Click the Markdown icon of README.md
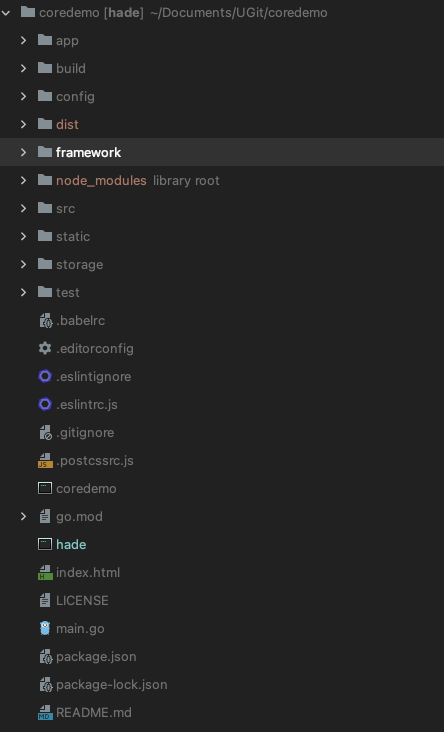The height and width of the screenshot is (732, 444). [45, 712]
